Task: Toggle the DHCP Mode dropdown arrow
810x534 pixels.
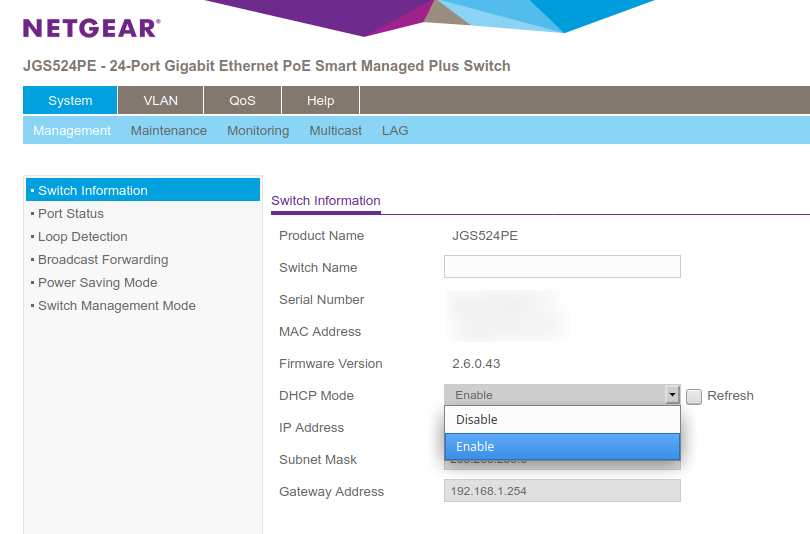Action: click(672, 395)
